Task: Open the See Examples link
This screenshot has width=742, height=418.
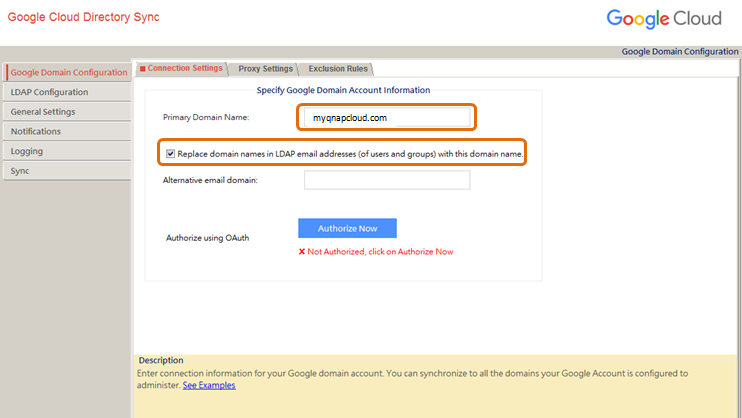Action: (209, 385)
